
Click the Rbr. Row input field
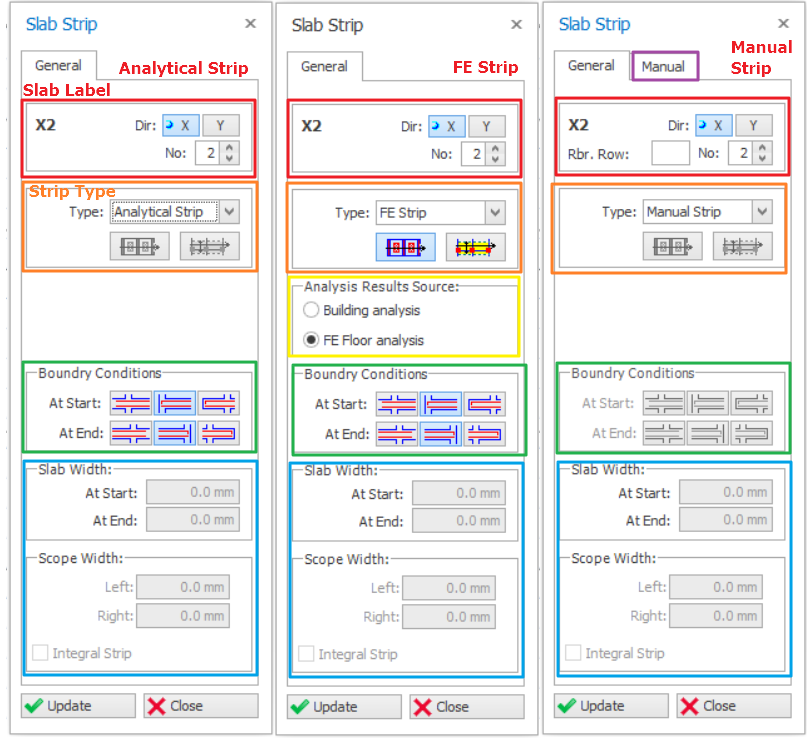tap(670, 153)
